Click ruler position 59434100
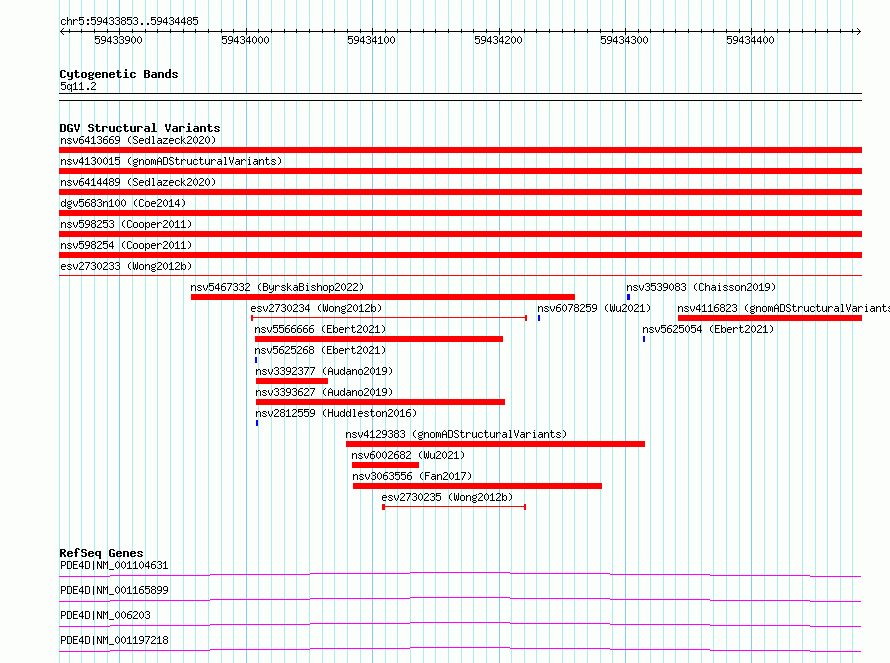The width and height of the screenshot is (890, 663). point(371,40)
